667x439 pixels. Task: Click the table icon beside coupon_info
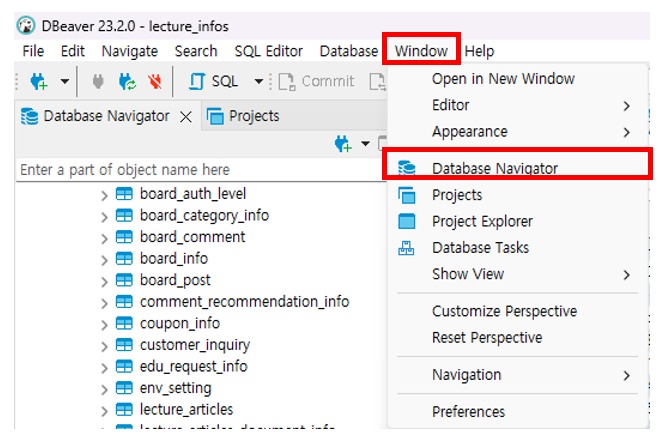coord(124,323)
